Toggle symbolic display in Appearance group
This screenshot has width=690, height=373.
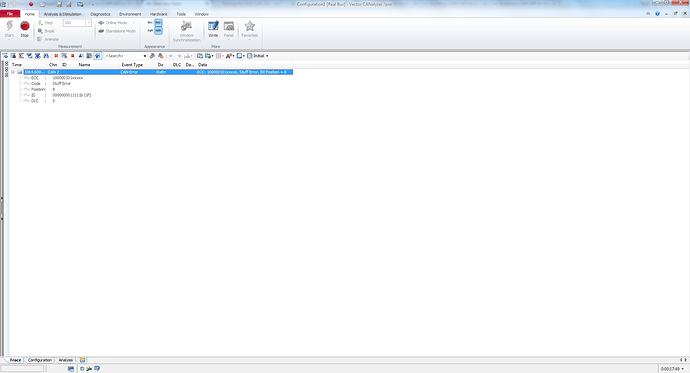point(158,31)
